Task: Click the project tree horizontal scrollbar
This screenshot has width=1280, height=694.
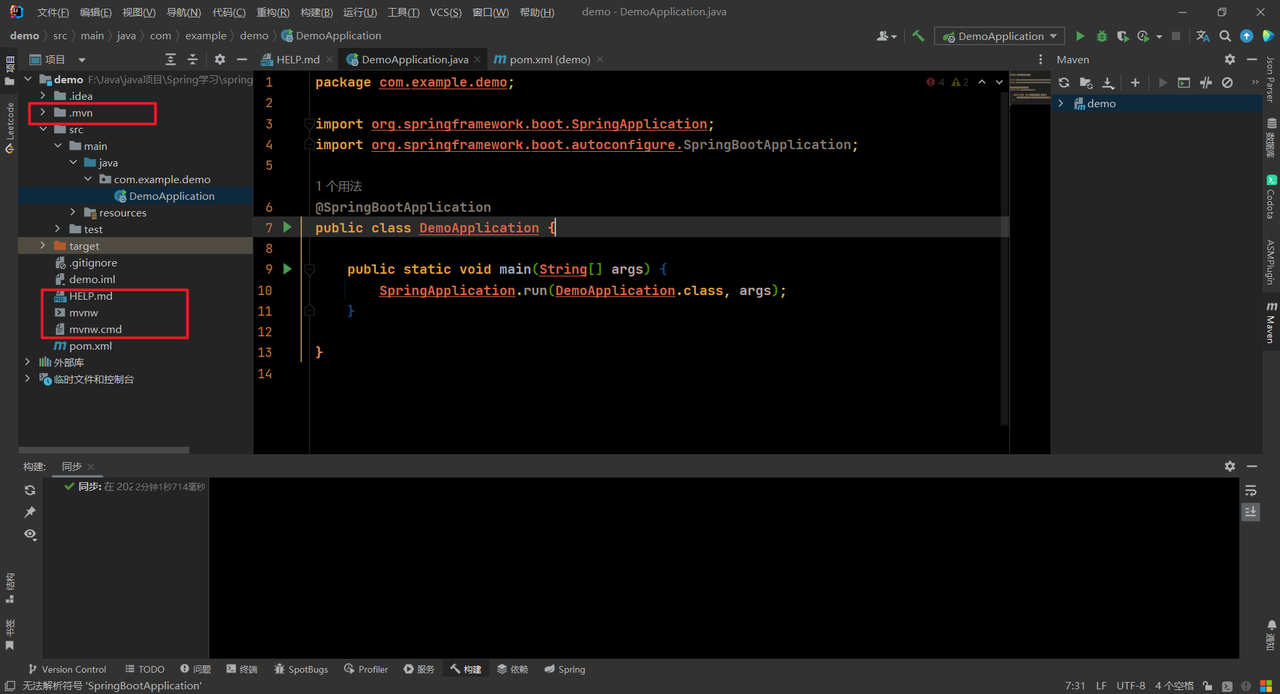Action: [x=104, y=450]
